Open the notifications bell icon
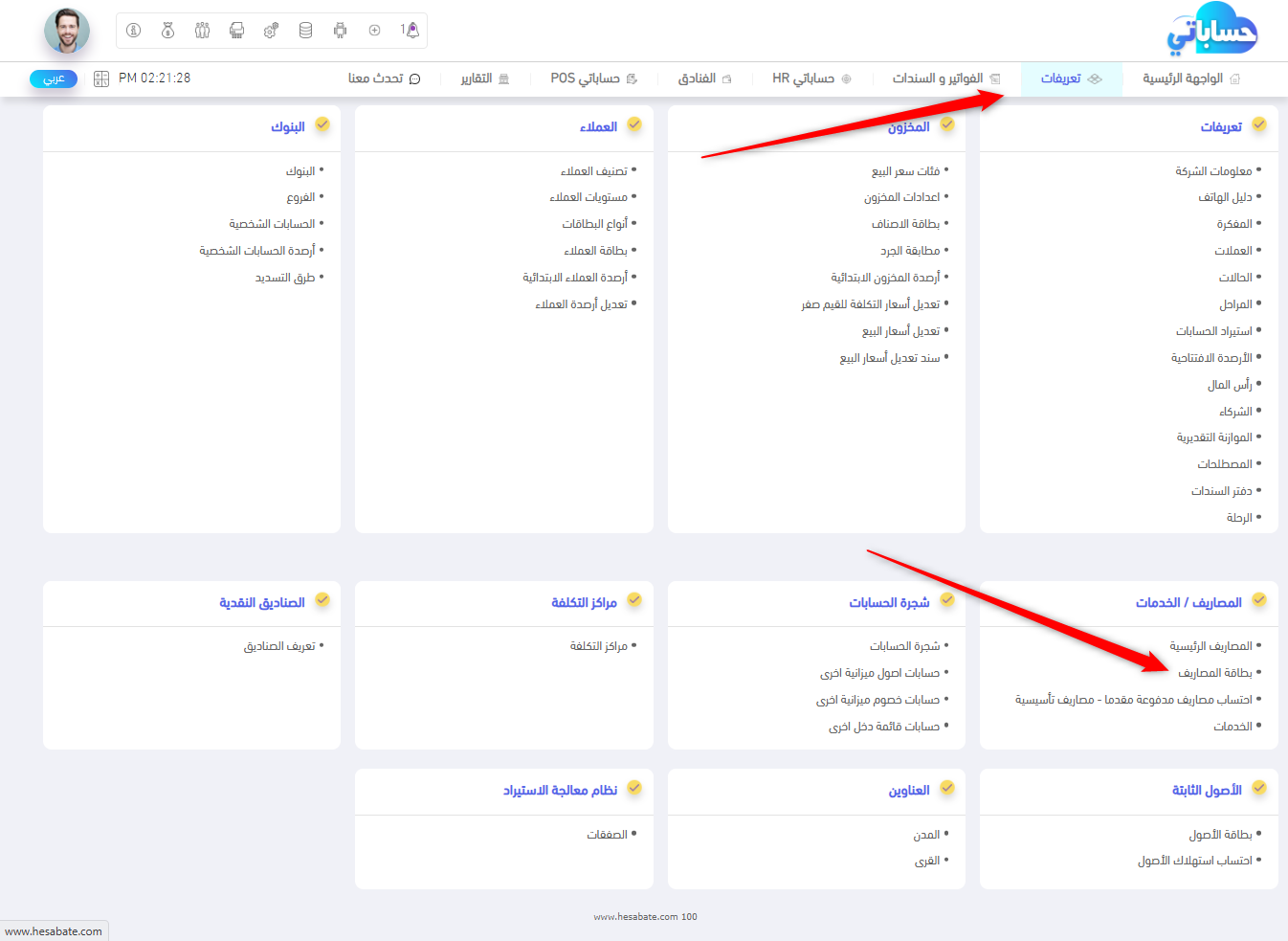 click(x=411, y=31)
